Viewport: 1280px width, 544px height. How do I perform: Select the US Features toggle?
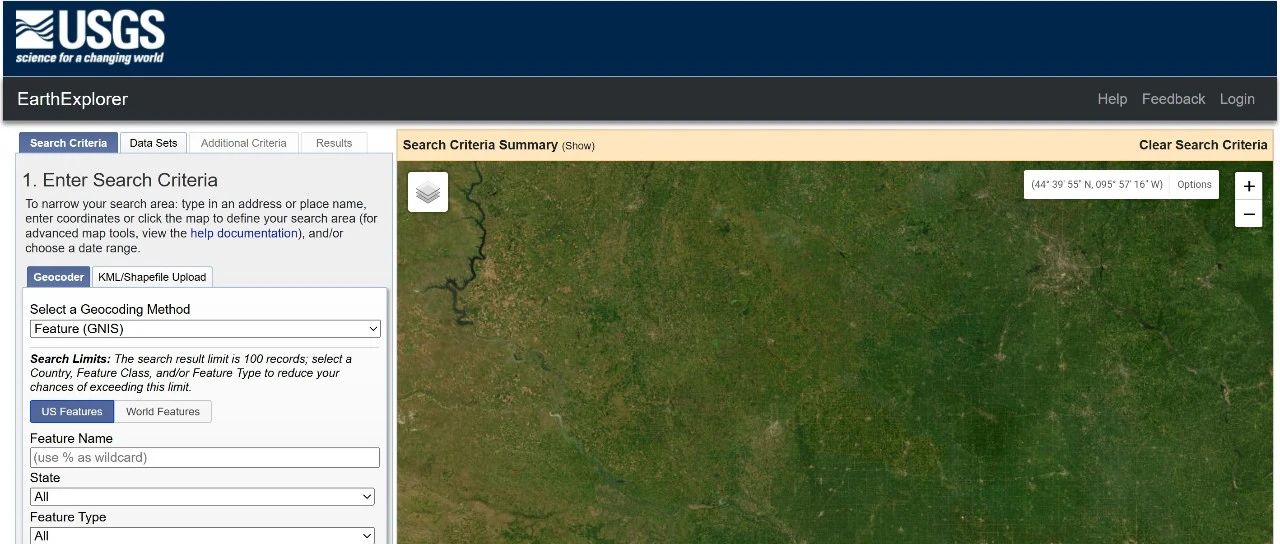[x=72, y=411]
